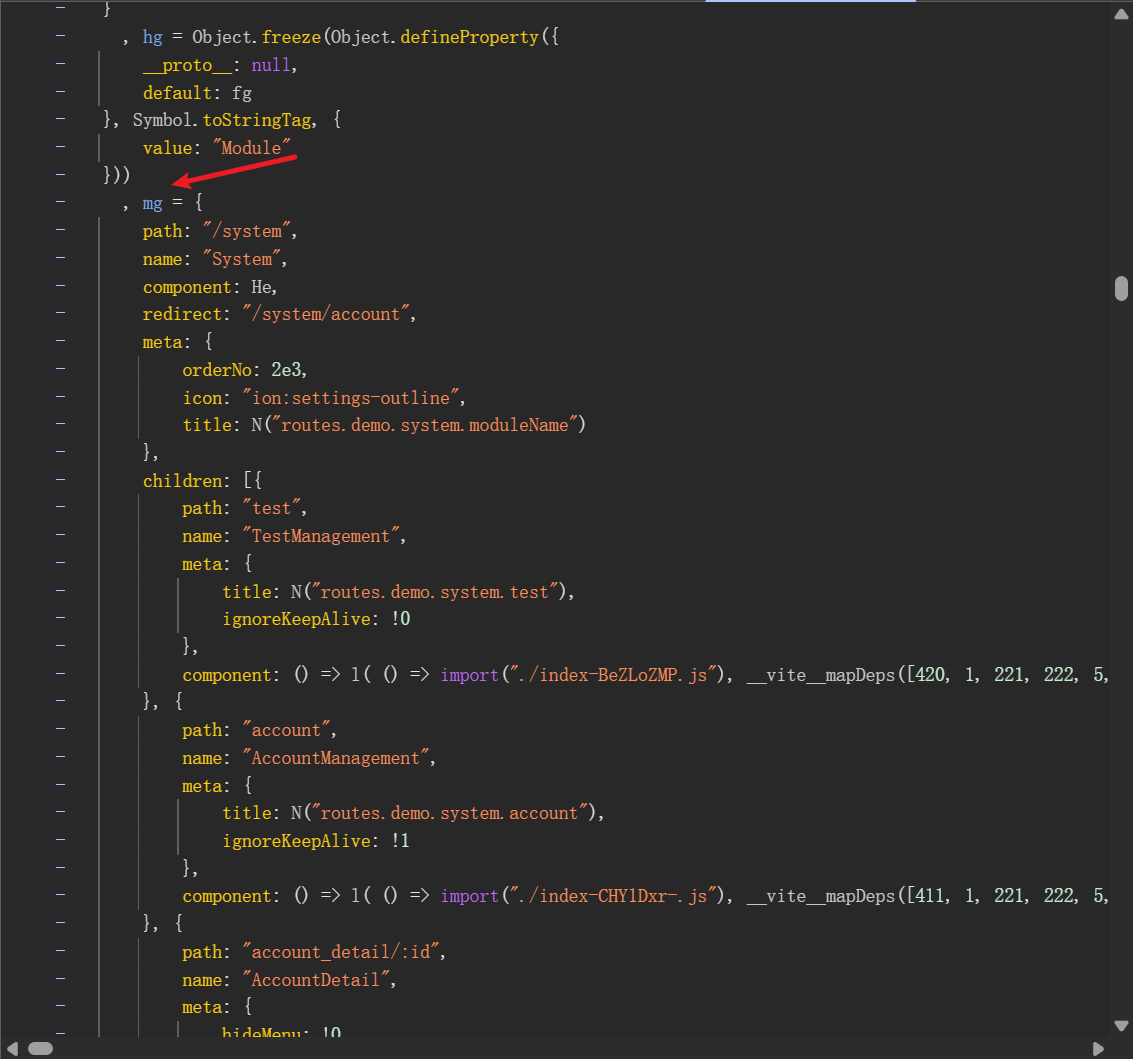Click the gutter marker beside redirect: "/system/account"

click(x=61, y=314)
